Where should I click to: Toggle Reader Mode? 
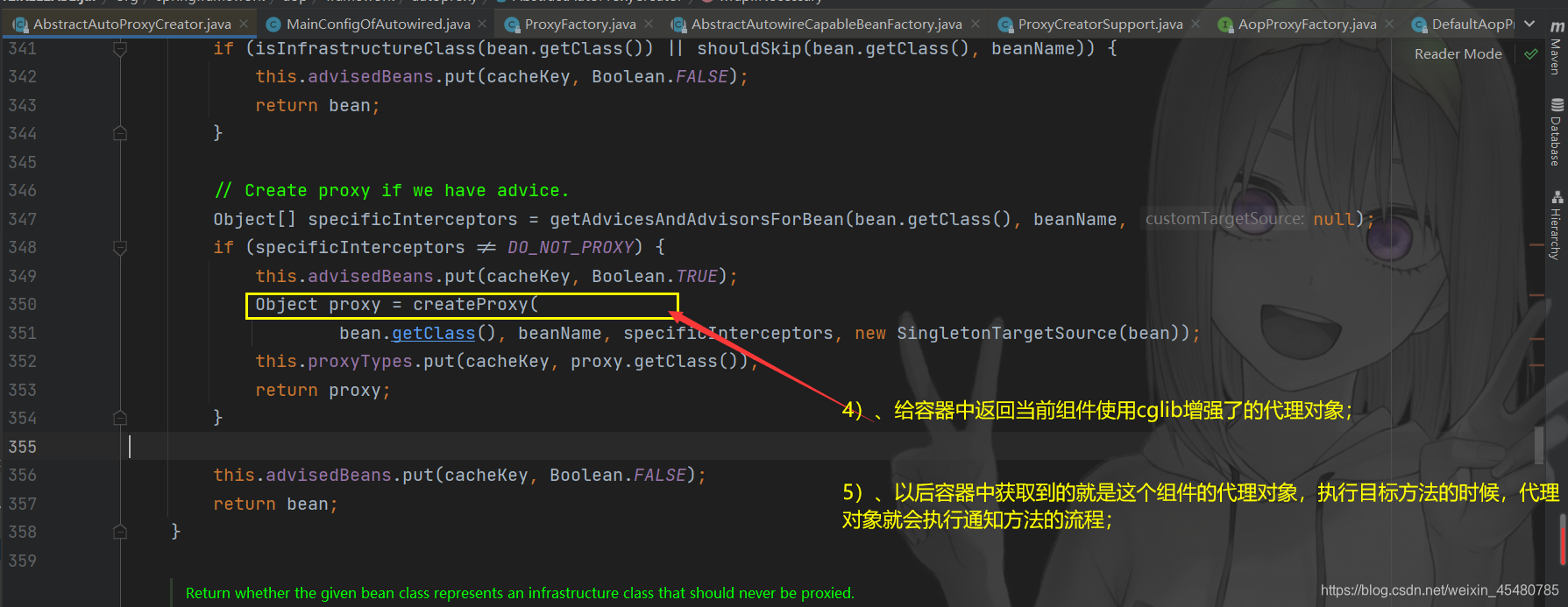(x=1458, y=54)
